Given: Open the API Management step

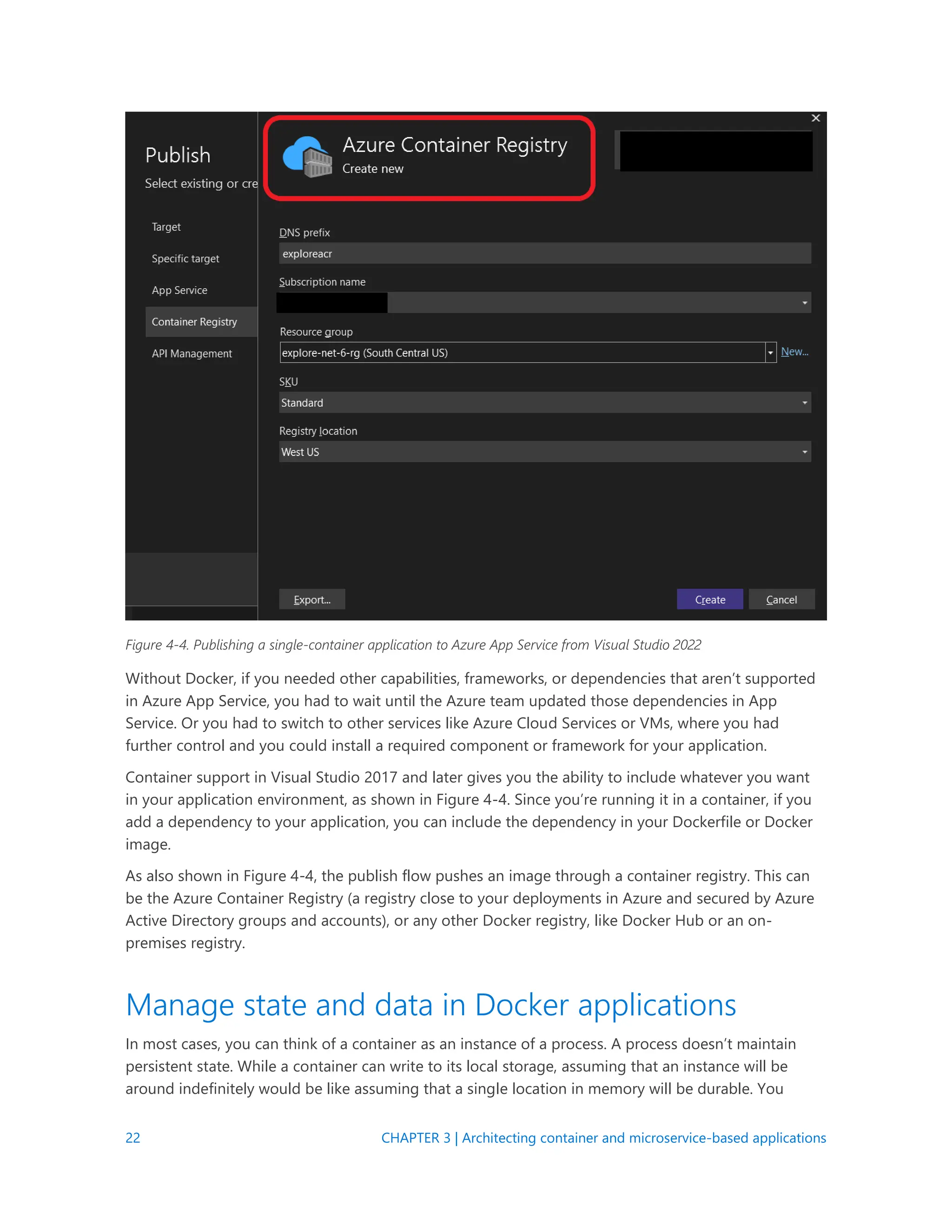Looking at the screenshot, I should [x=192, y=354].
